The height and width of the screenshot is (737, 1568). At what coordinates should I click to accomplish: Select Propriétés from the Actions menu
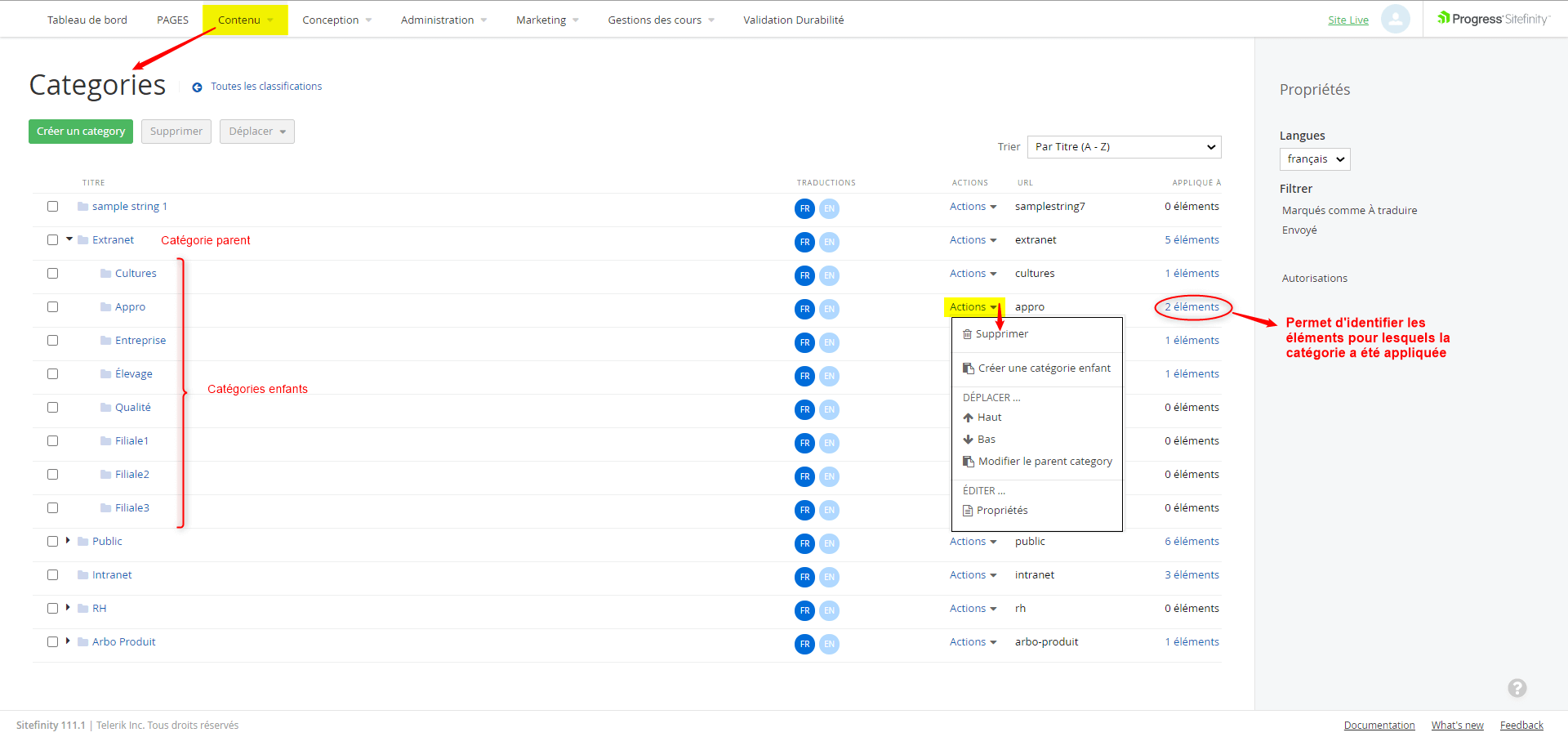pyautogui.click(x=1001, y=511)
